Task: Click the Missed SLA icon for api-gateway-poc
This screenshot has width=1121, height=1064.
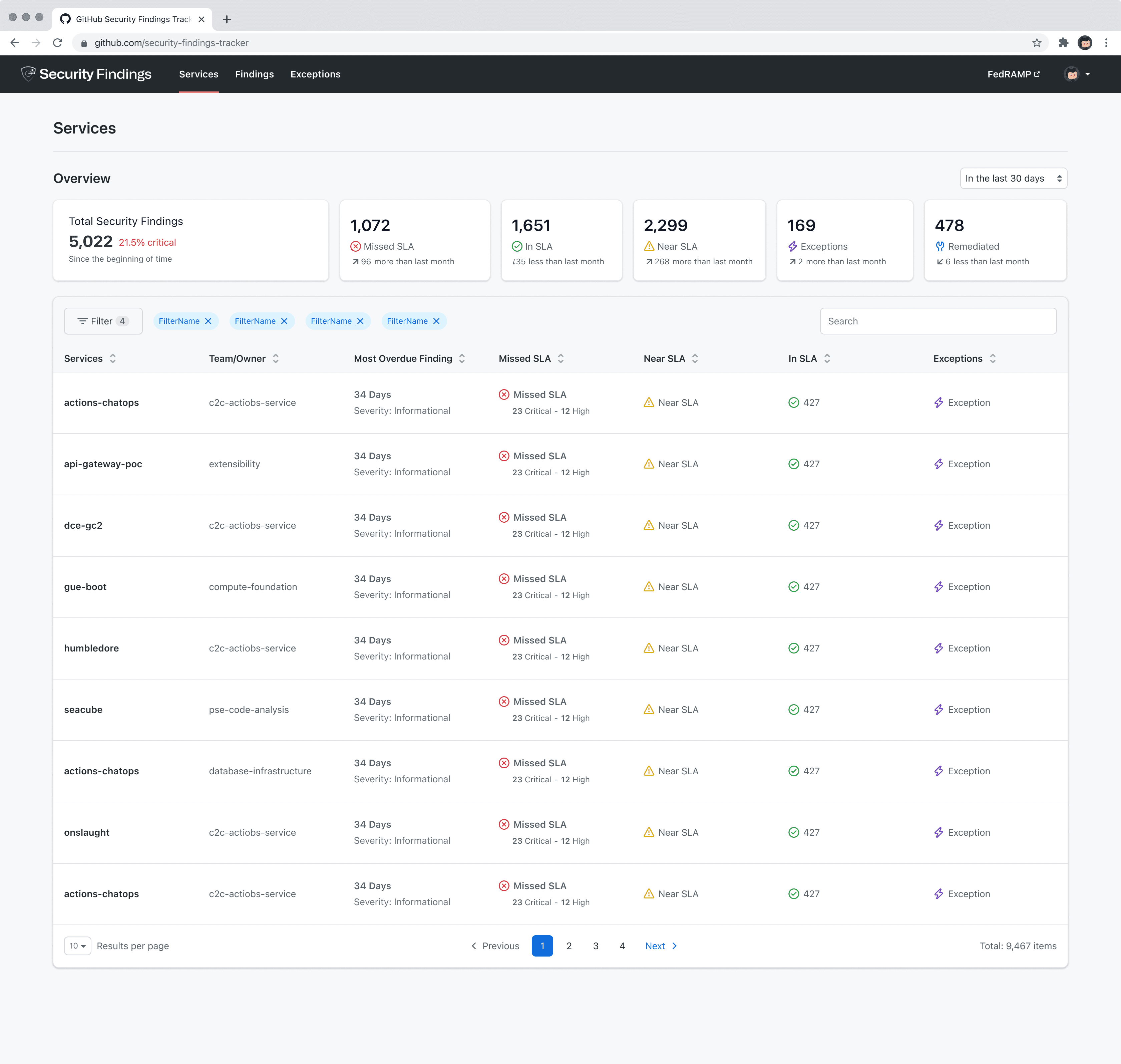Action: click(x=503, y=456)
